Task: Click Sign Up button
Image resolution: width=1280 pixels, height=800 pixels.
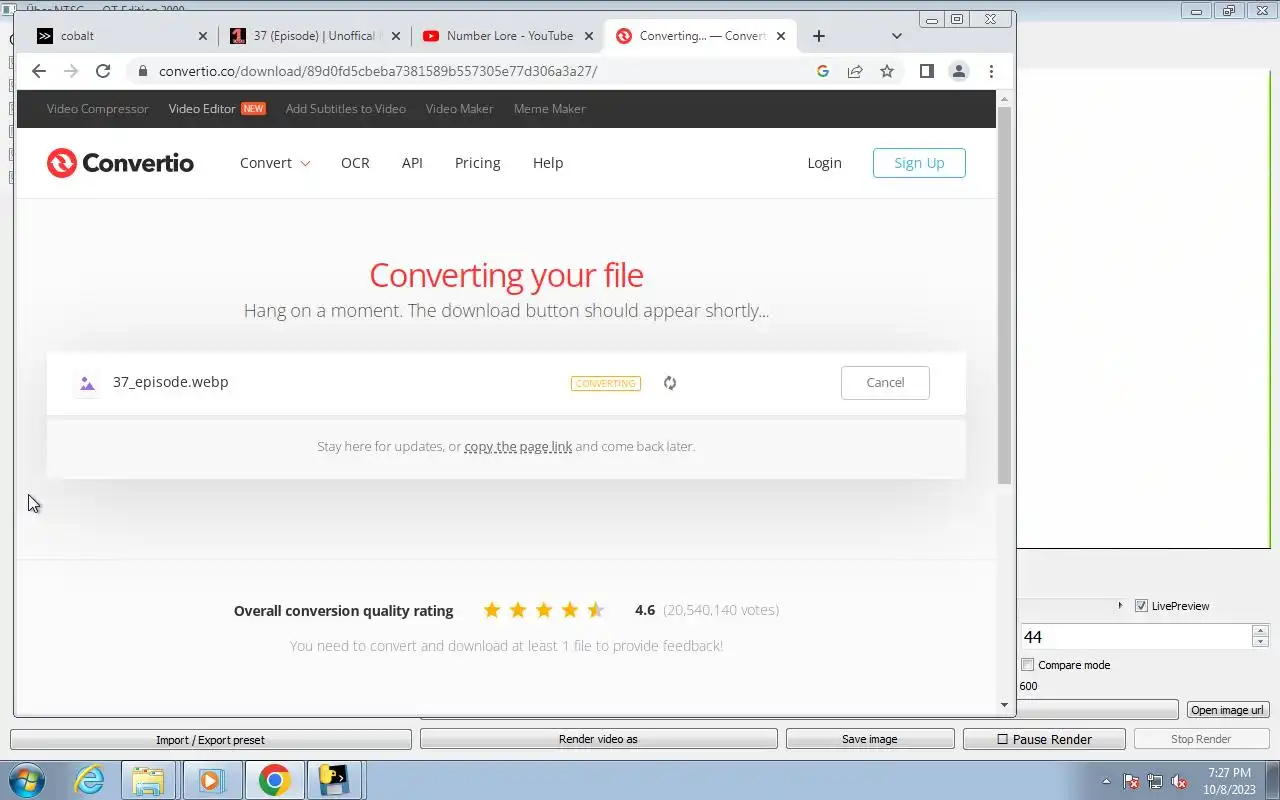Action: click(x=919, y=163)
